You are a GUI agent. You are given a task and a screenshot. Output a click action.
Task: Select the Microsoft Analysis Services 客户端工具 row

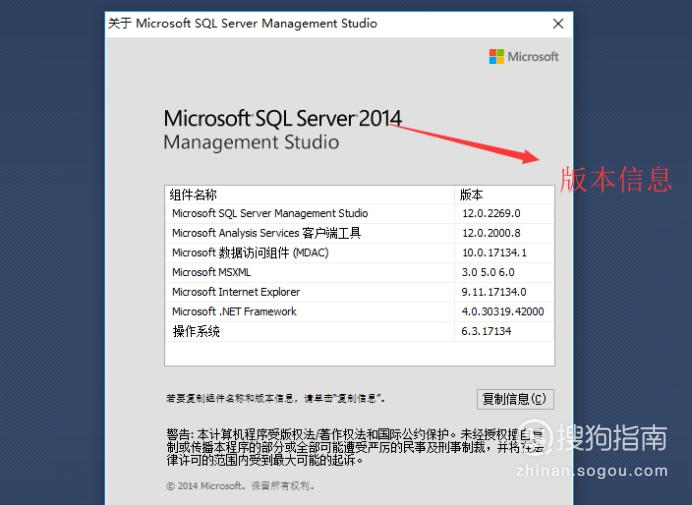point(360,233)
